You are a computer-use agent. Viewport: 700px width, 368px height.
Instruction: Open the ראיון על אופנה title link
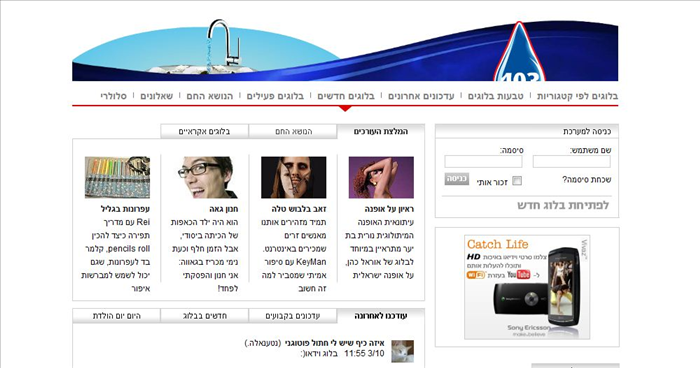pyautogui.click(x=389, y=209)
